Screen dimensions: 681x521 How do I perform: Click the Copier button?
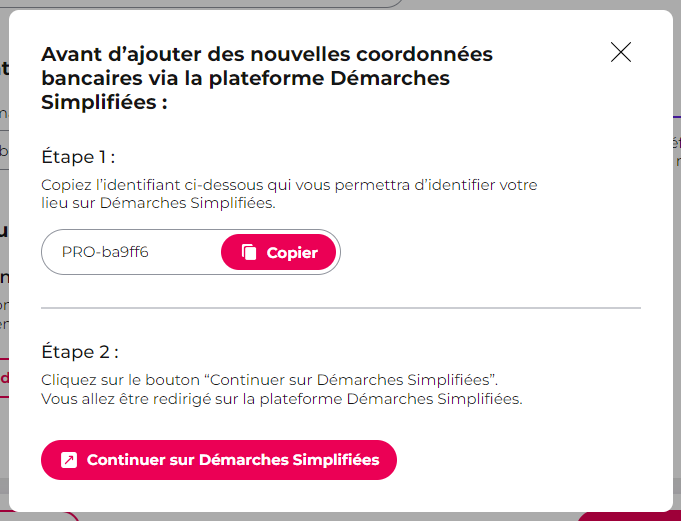pos(278,252)
